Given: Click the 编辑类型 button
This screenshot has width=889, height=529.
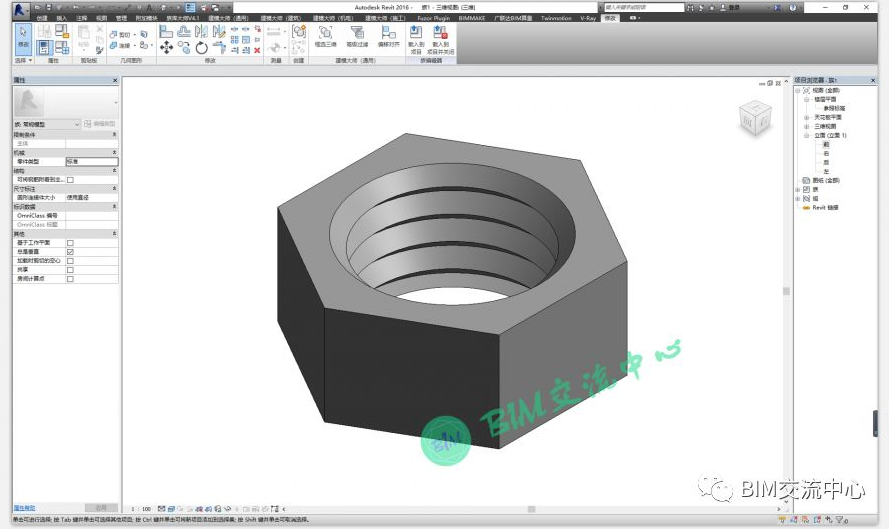Looking at the screenshot, I should [100, 124].
